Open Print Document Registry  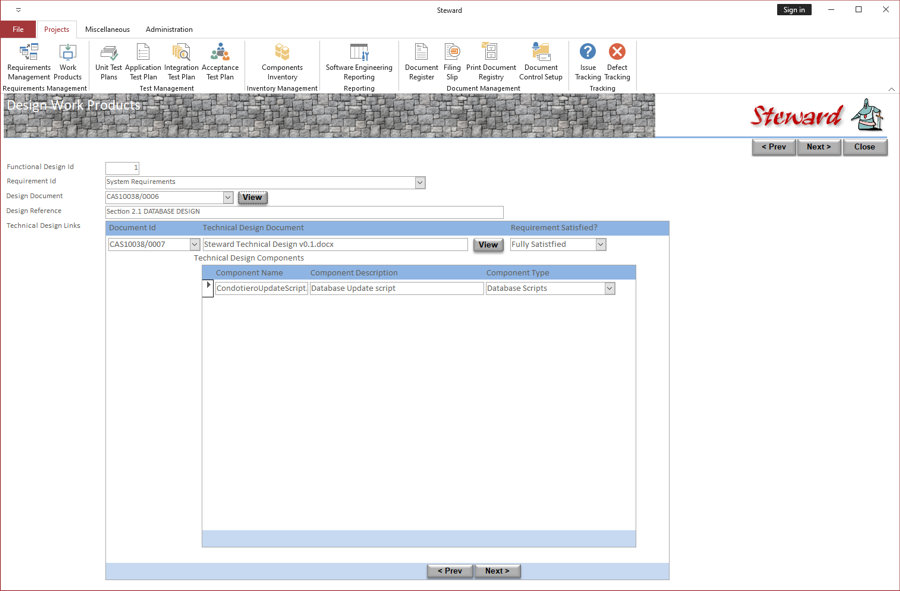point(491,62)
